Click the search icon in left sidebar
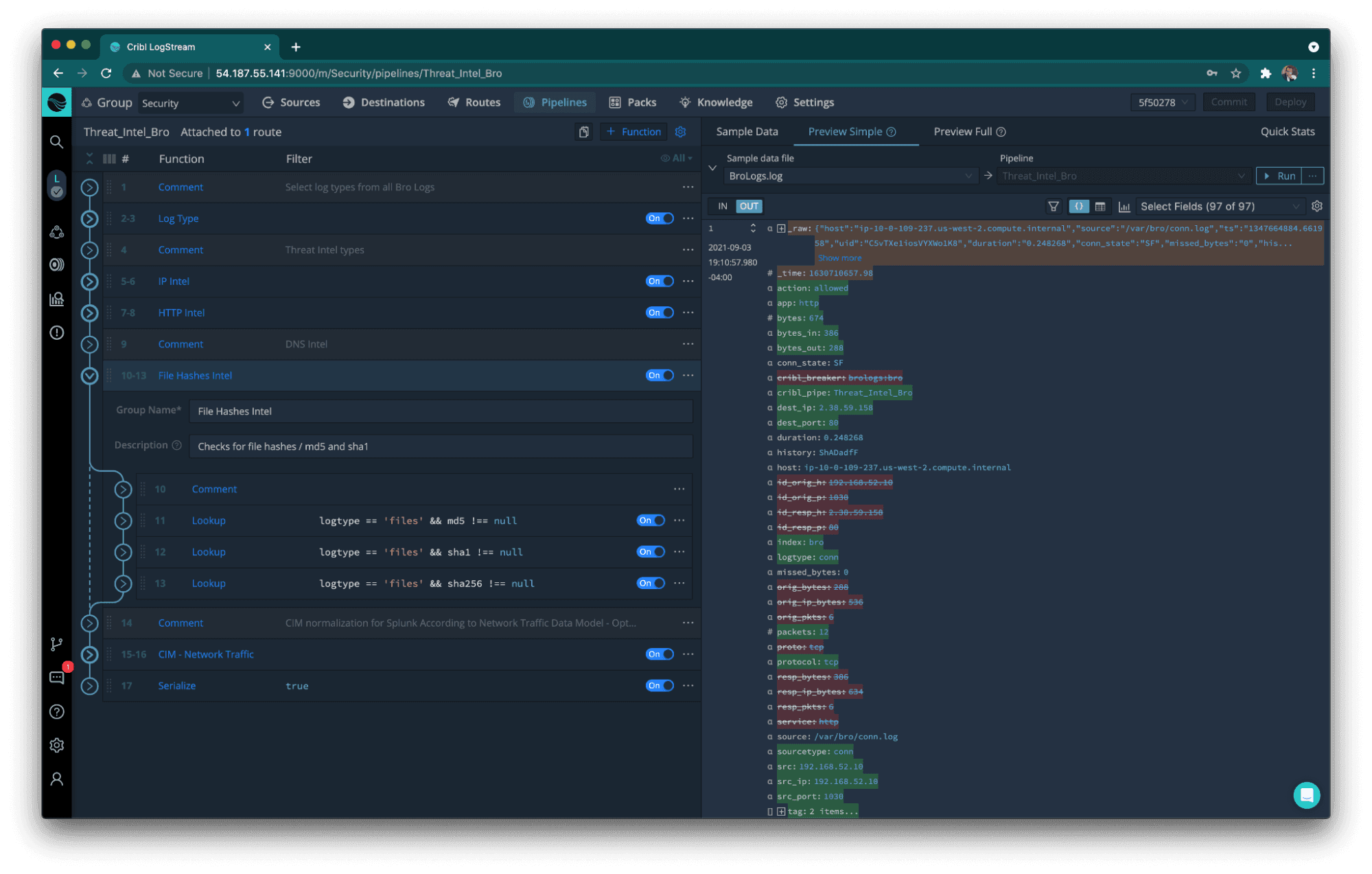Viewport: 1372px width, 874px height. point(56,142)
